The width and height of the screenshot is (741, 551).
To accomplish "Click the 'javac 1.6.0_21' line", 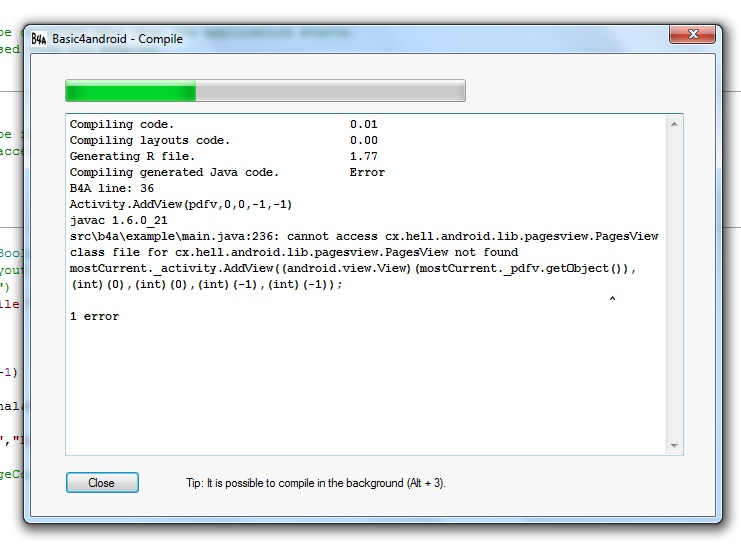I will [119, 221].
